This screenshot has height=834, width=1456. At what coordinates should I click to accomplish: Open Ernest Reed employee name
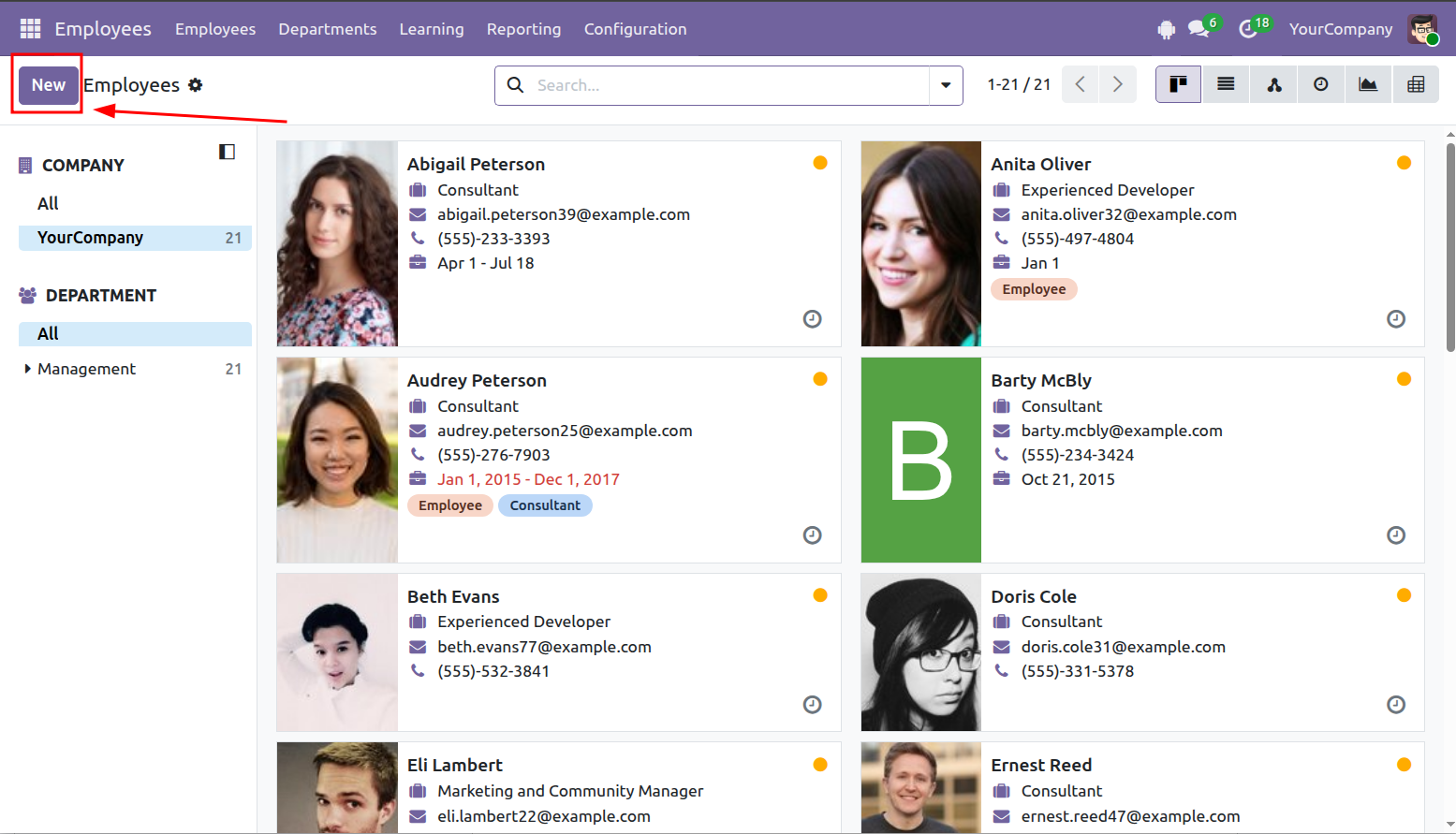(1041, 765)
